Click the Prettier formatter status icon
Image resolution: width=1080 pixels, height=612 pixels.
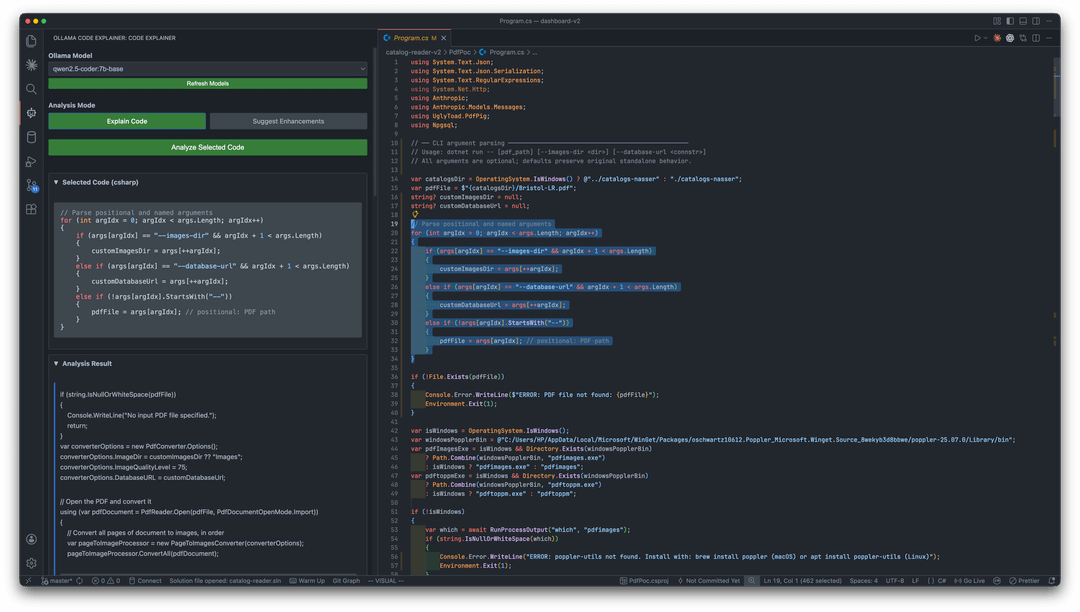[x=1022, y=580]
